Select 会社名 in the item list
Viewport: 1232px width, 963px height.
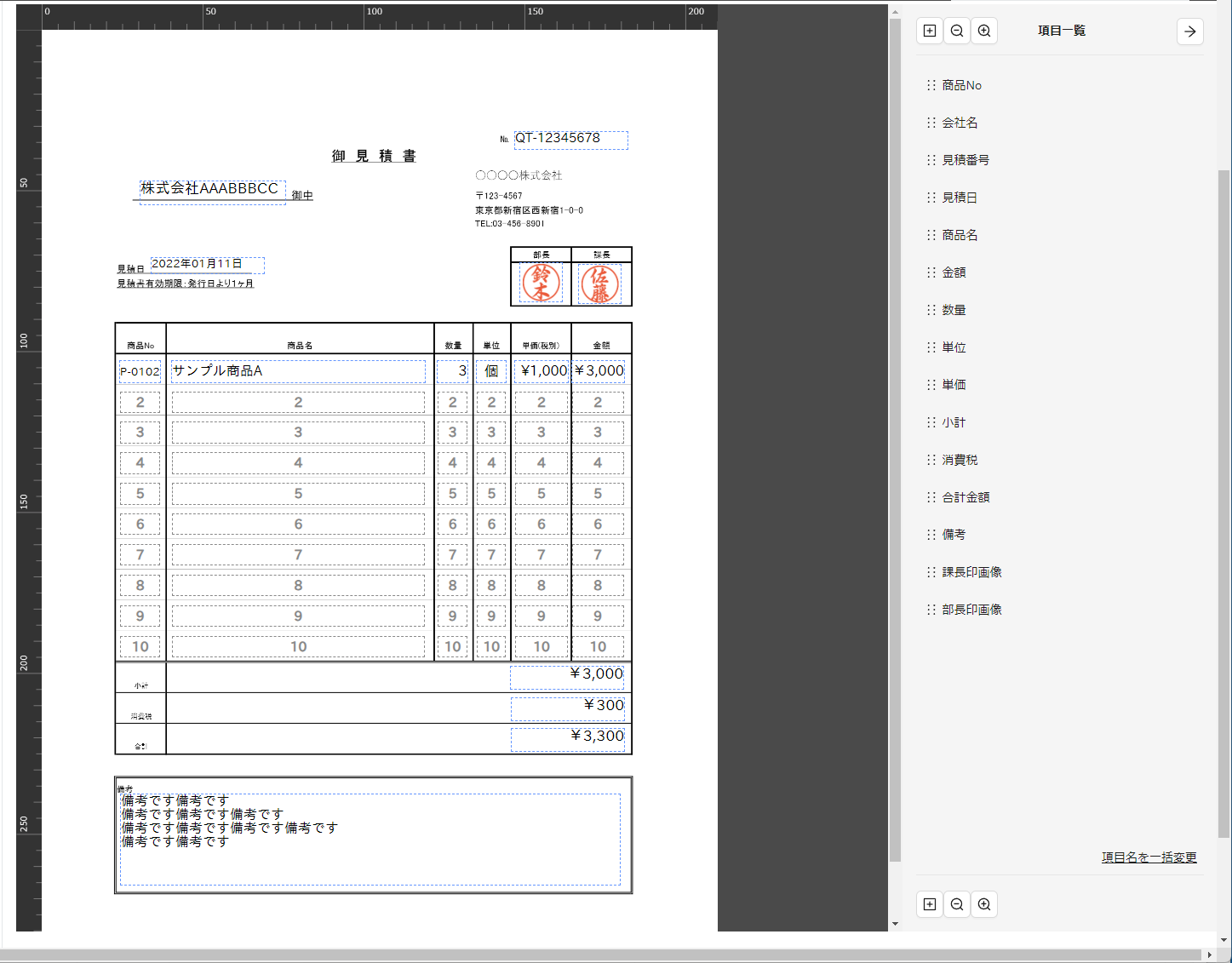(960, 123)
